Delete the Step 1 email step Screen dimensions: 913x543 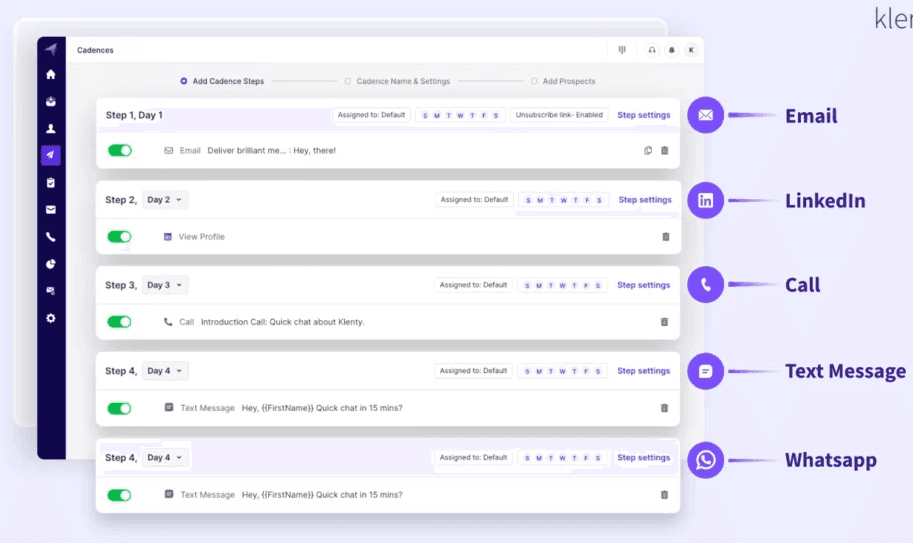[664, 150]
